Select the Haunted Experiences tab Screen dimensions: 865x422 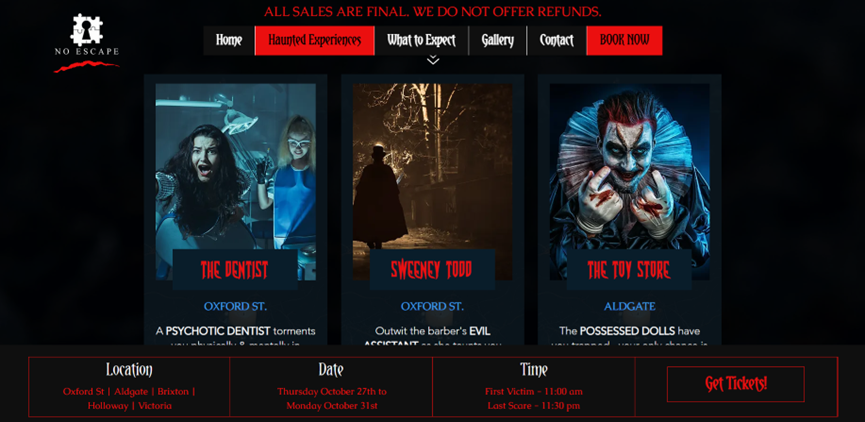pos(314,40)
